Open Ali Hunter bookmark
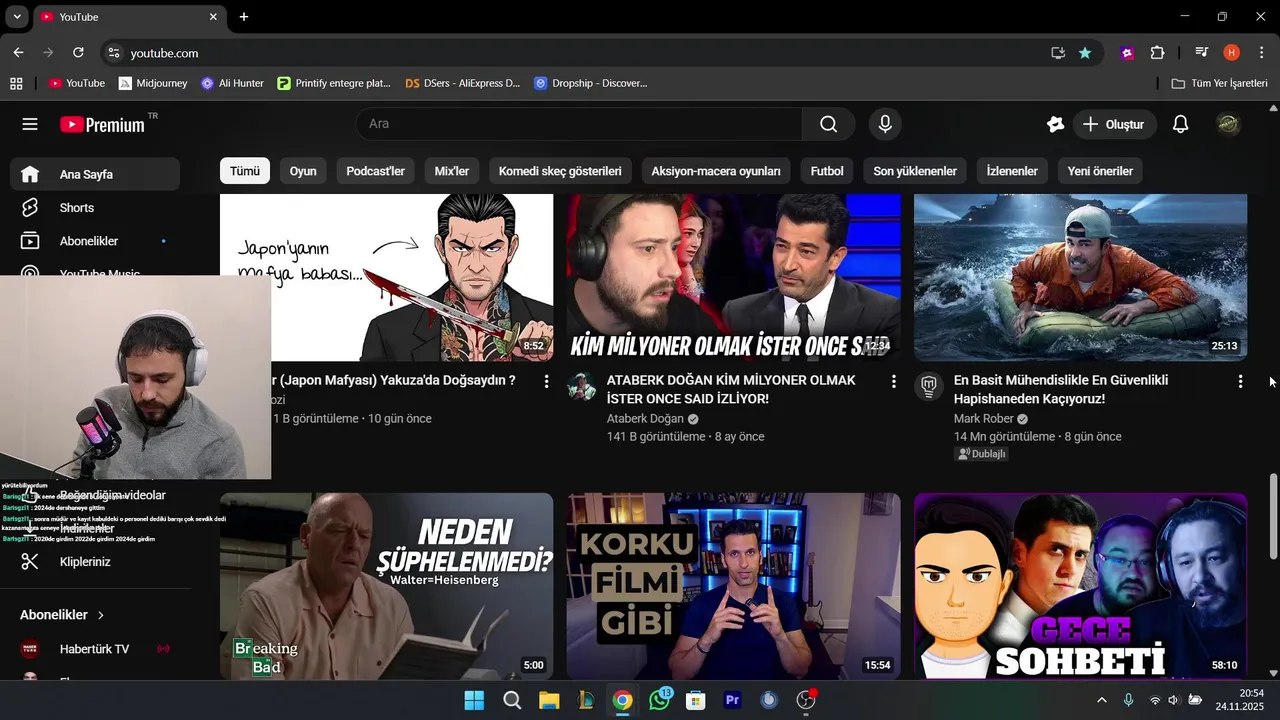Image resolution: width=1280 pixels, height=720 pixels. [x=232, y=83]
